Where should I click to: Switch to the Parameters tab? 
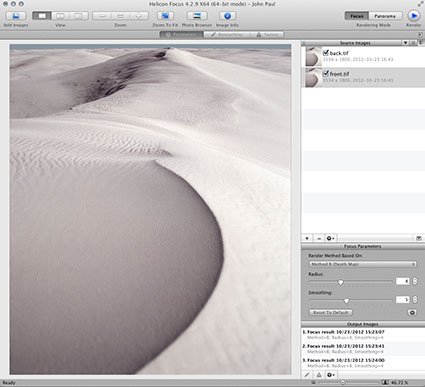[x=182, y=35]
